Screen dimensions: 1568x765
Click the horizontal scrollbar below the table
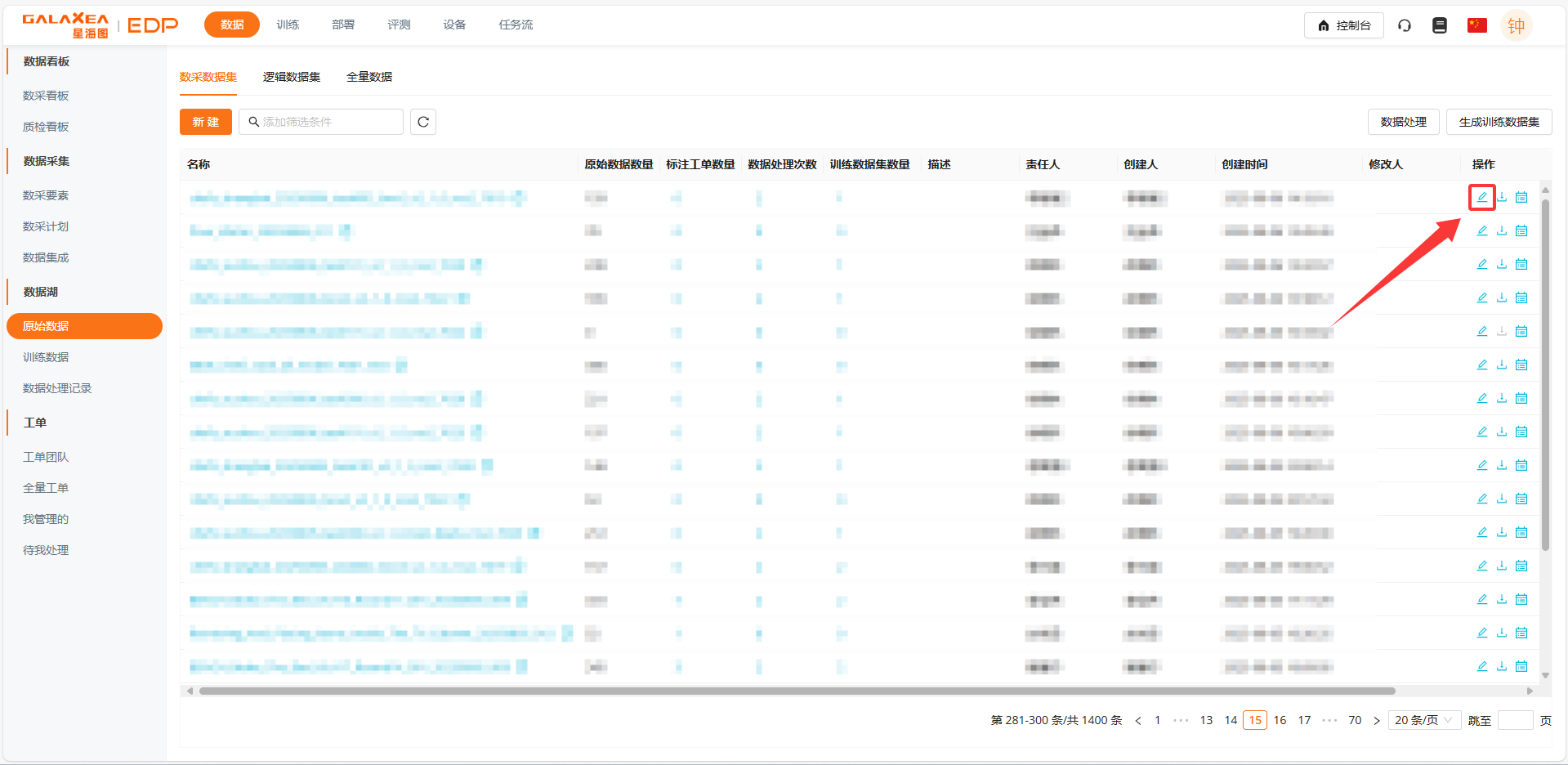[797, 691]
